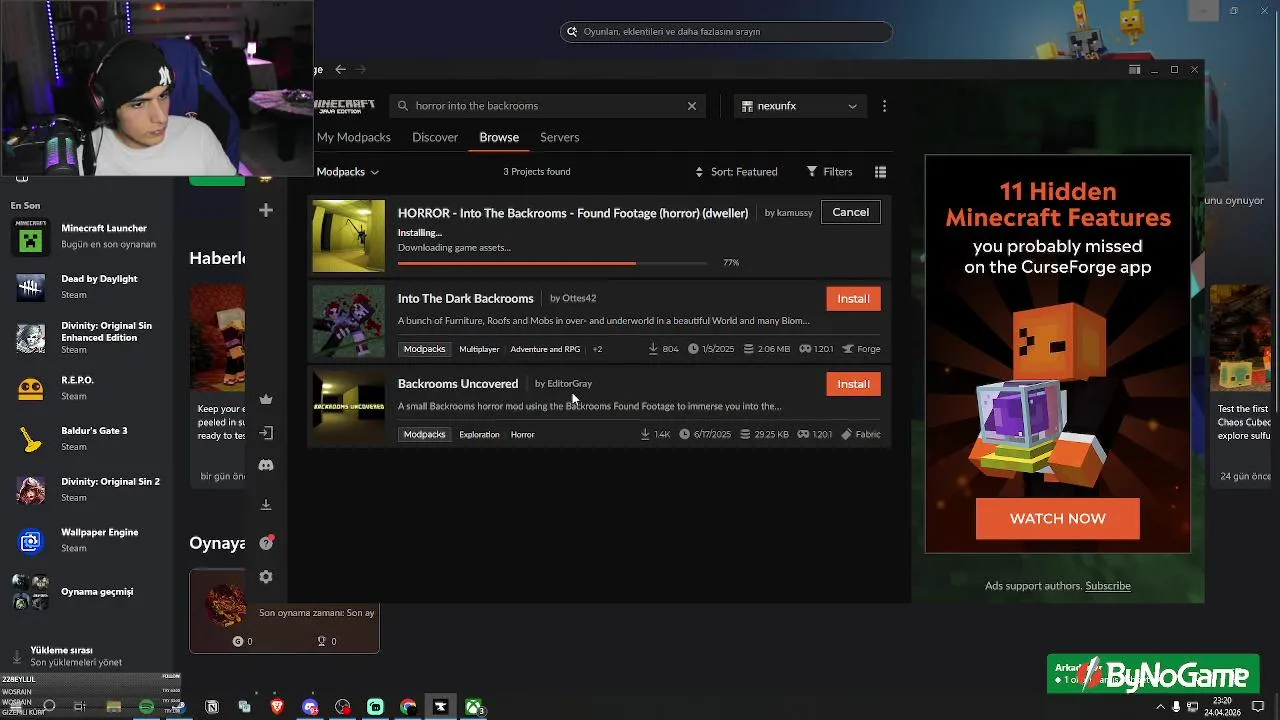
Task: Select Dead by Daylight in game list
Action: [x=88, y=287]
